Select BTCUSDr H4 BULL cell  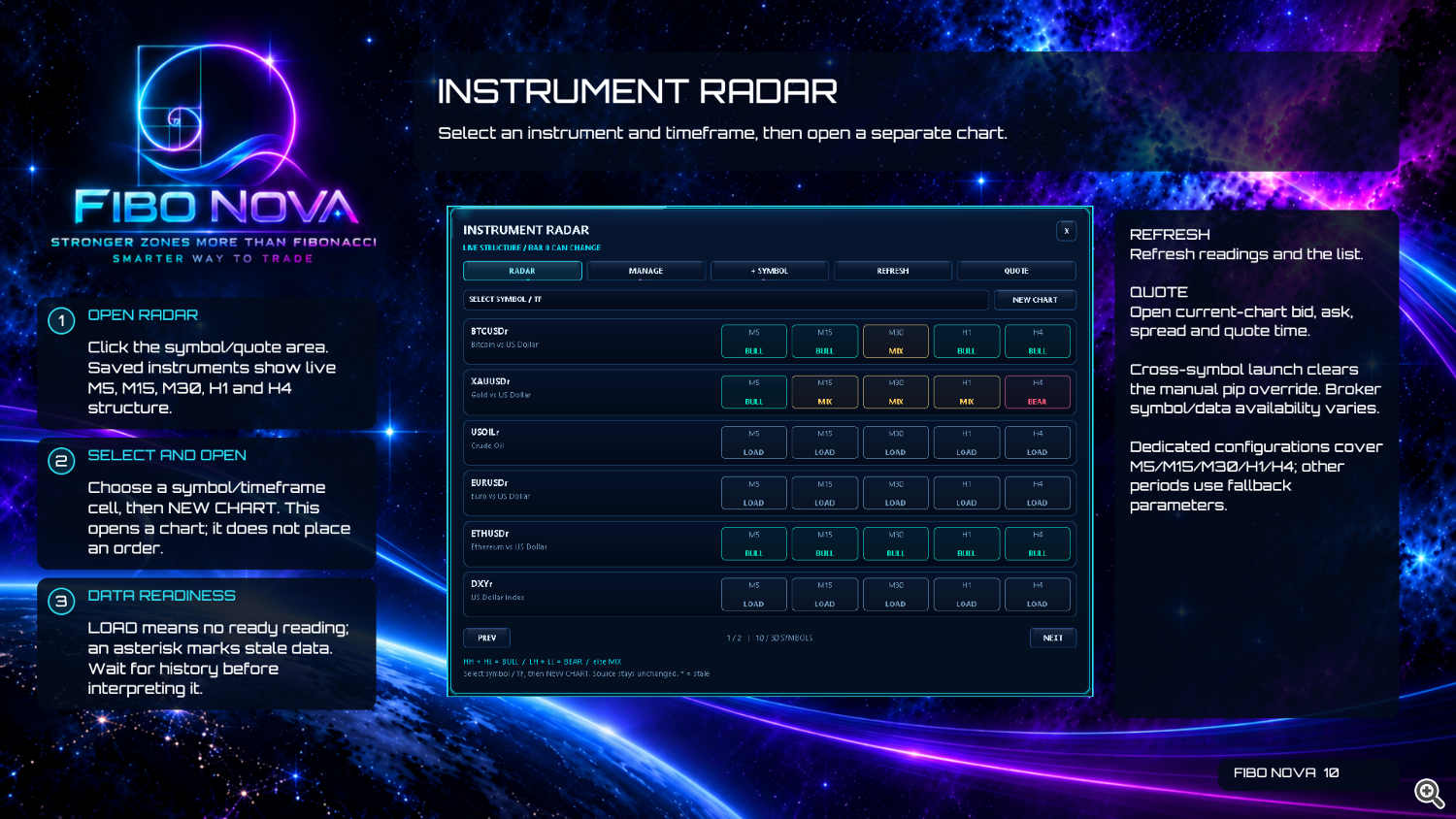click(1038, 342)
